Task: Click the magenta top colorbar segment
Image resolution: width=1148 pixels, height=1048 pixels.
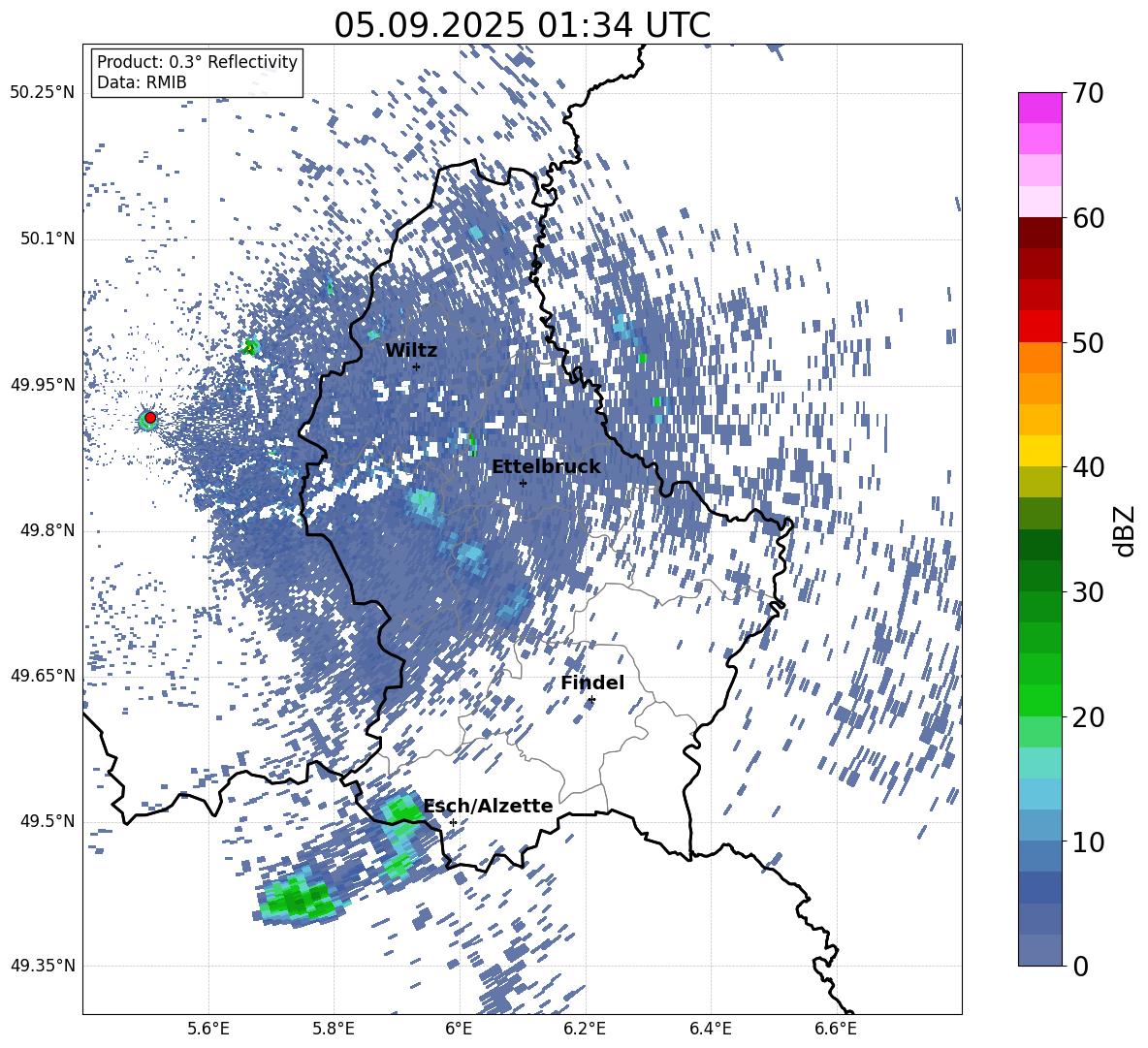Action: tap(1039, 108)
